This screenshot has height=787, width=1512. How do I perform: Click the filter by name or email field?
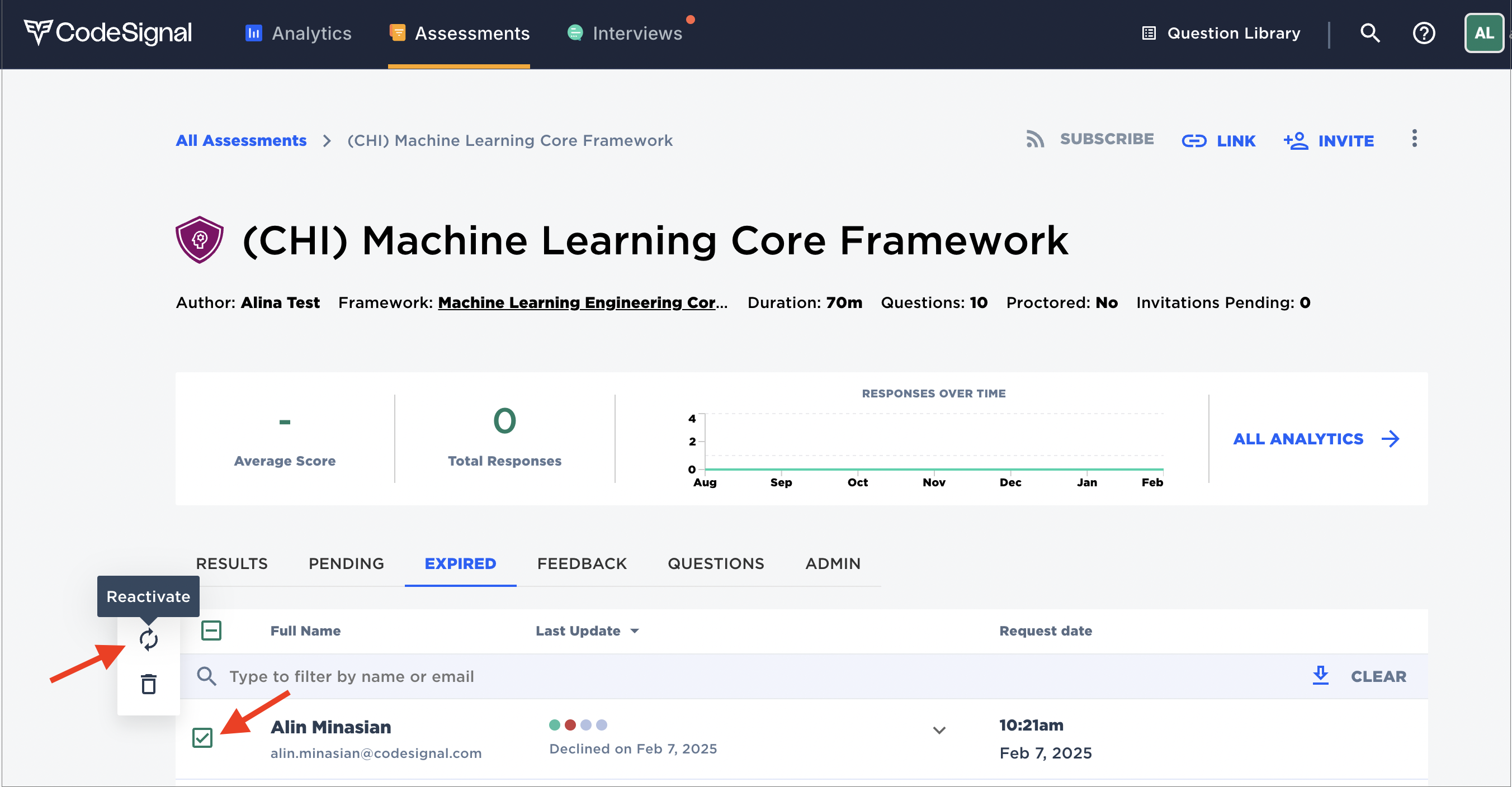tap(740, 677)
